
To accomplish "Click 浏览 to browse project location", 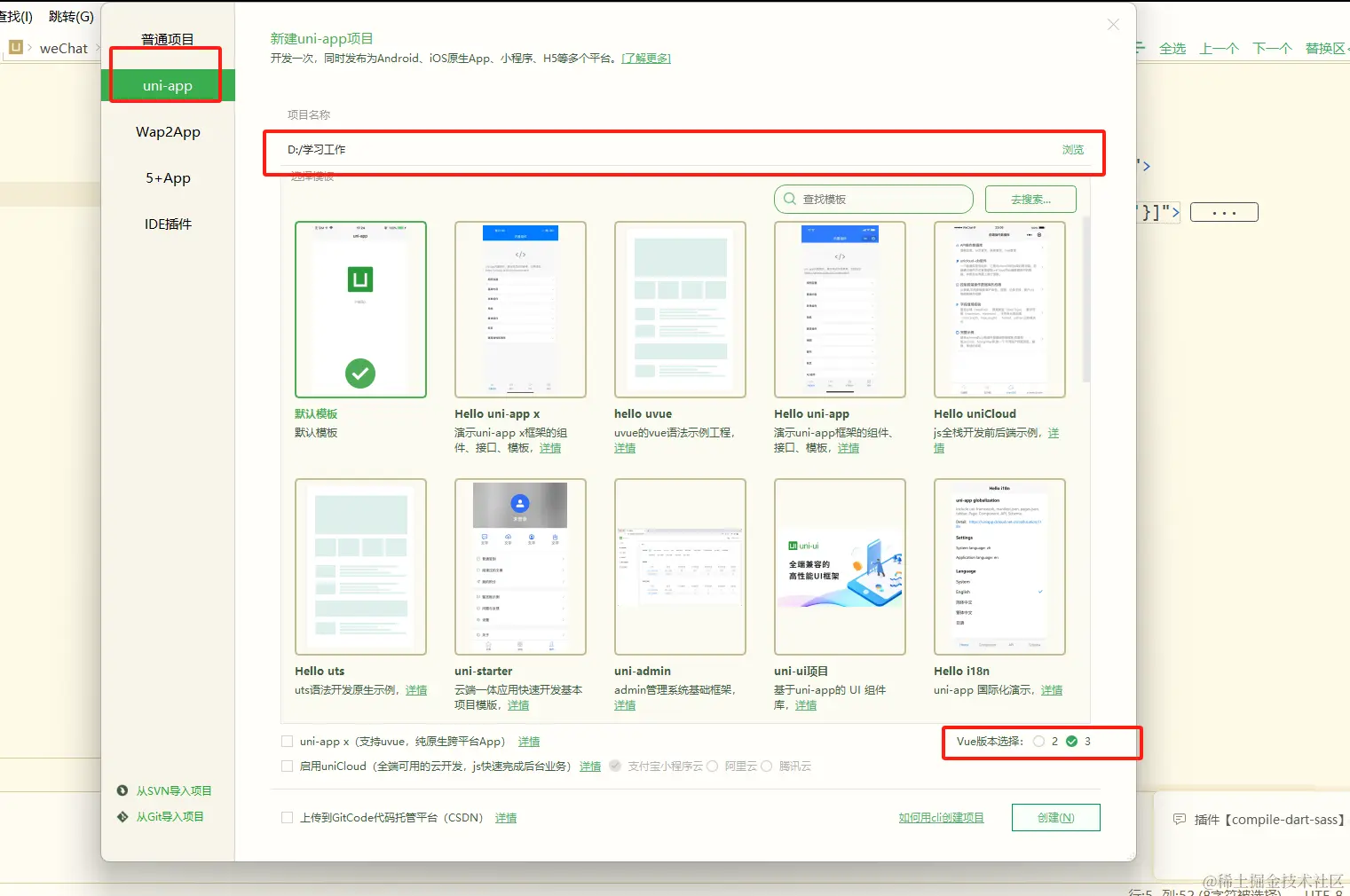I will (x=1073, y=150).
